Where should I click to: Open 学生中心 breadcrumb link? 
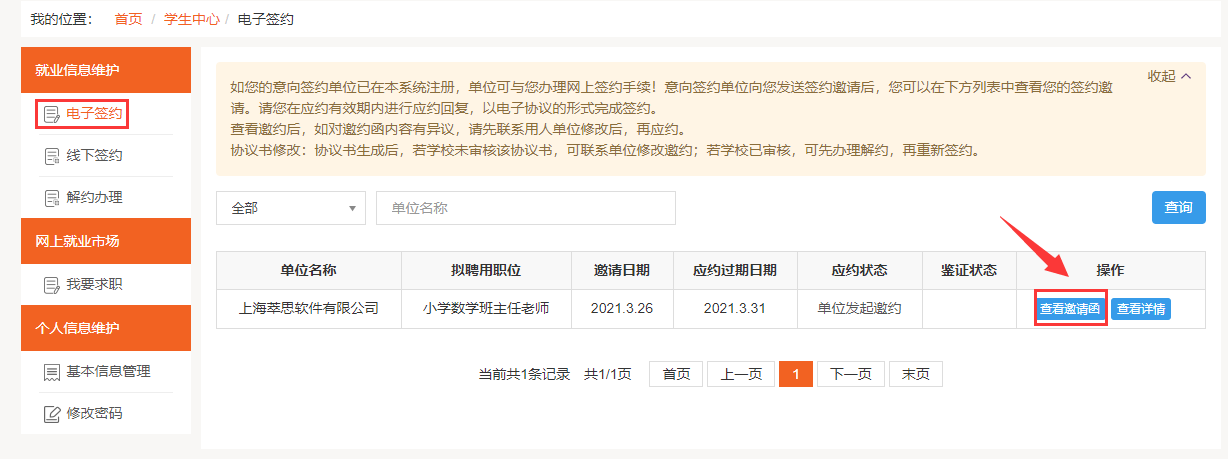tap(191, 19)
